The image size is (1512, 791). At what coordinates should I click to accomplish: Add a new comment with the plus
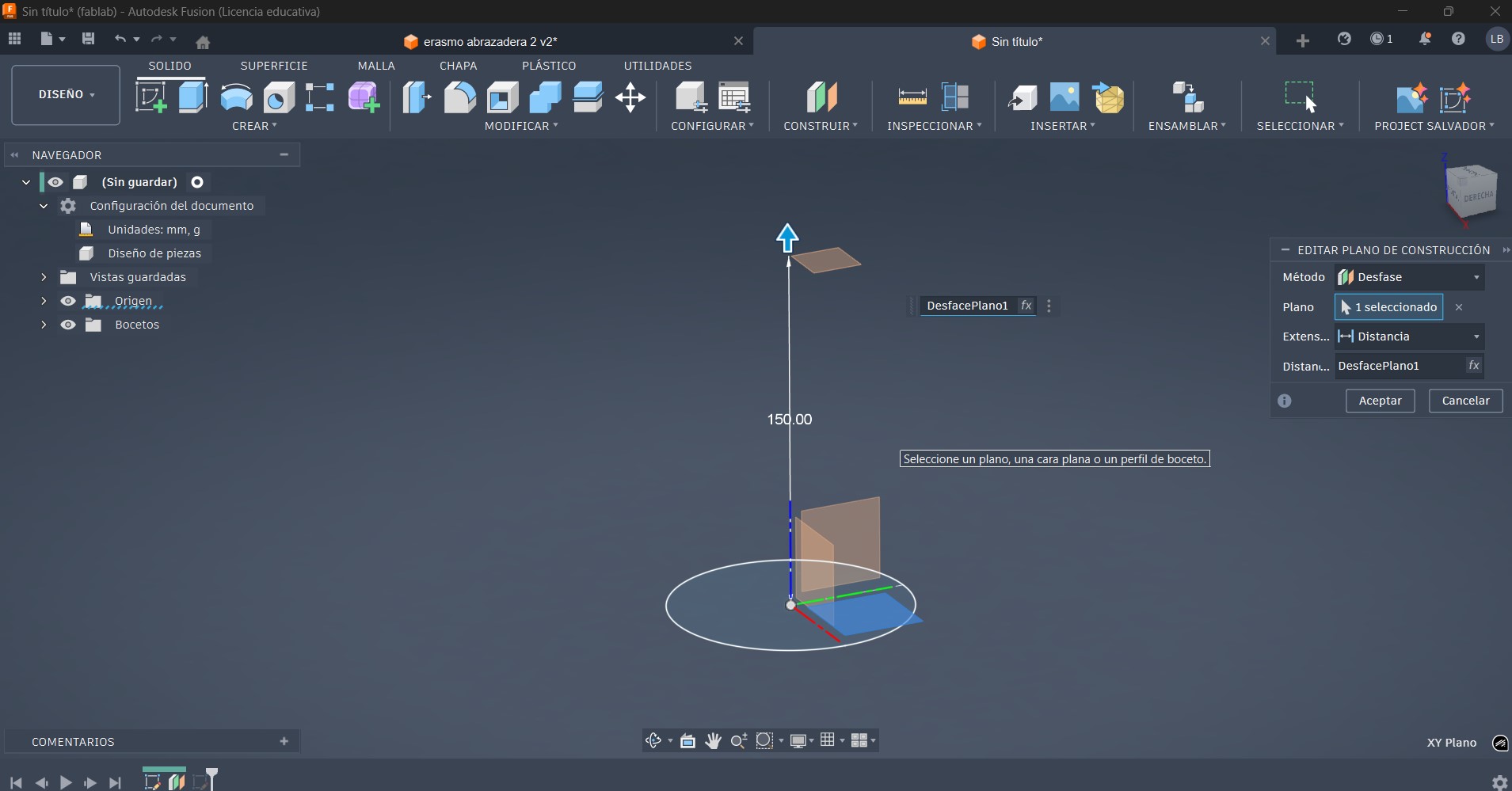pos(284,741)
